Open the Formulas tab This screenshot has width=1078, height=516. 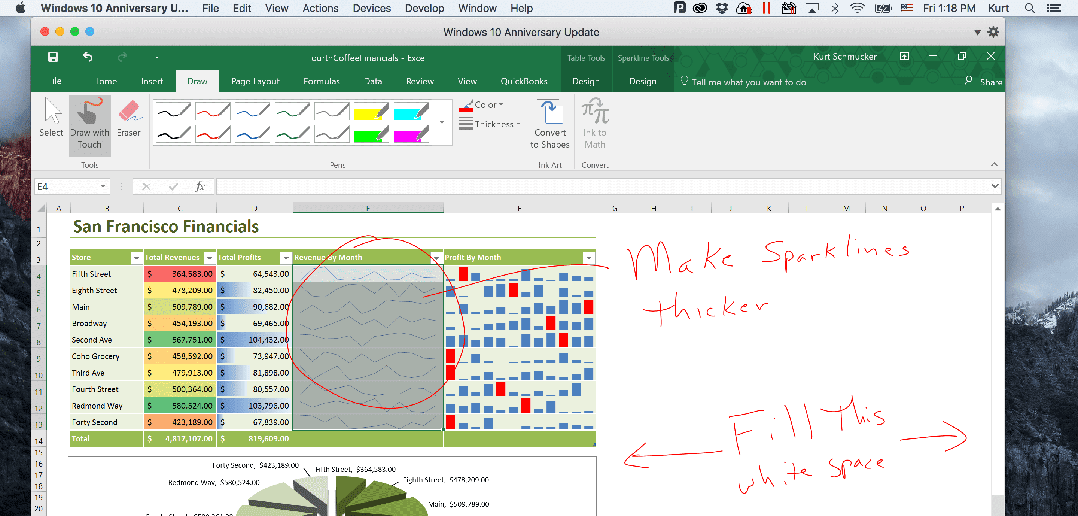coord(322,81)
